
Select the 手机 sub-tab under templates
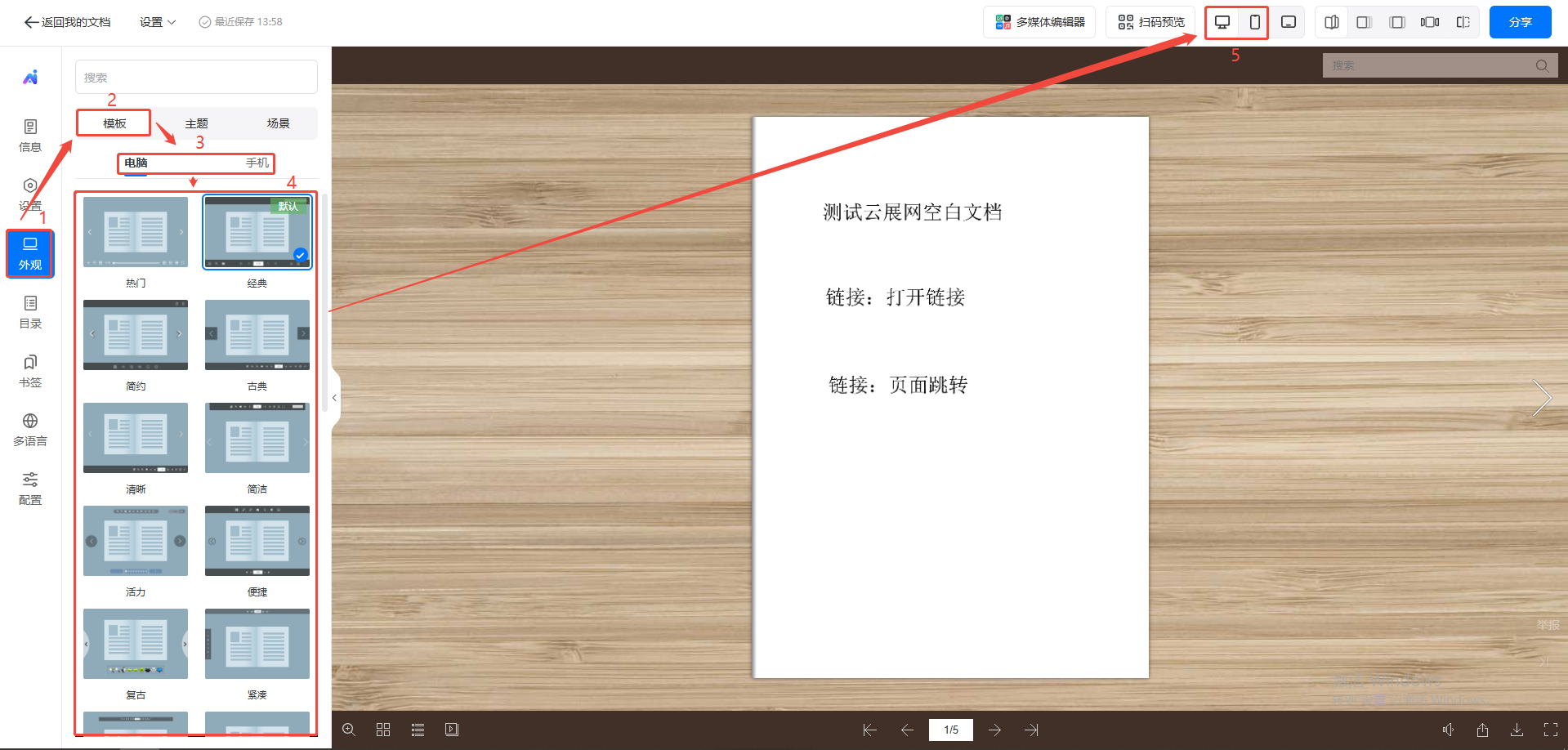[257, 163]
